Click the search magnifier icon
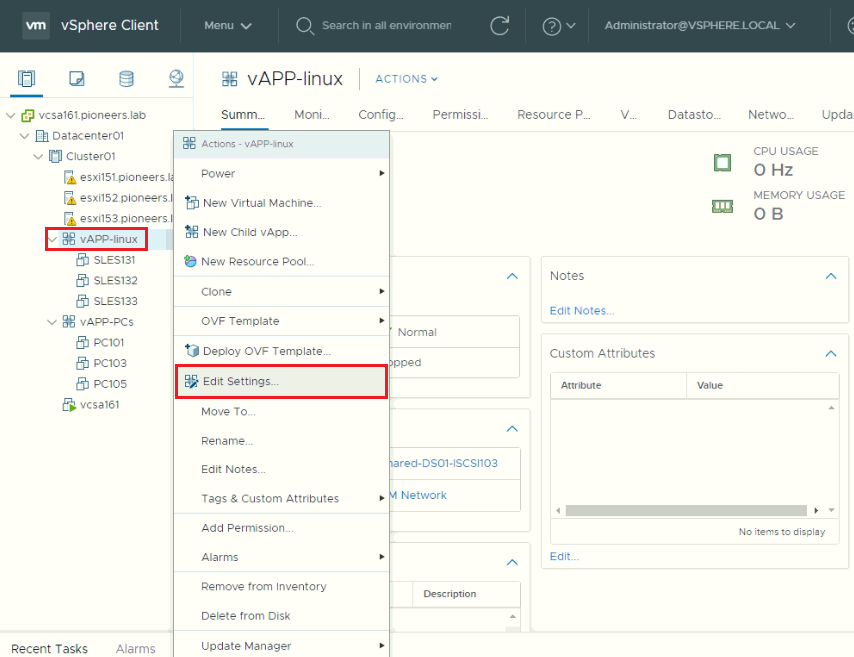 [x=304, y=26]
